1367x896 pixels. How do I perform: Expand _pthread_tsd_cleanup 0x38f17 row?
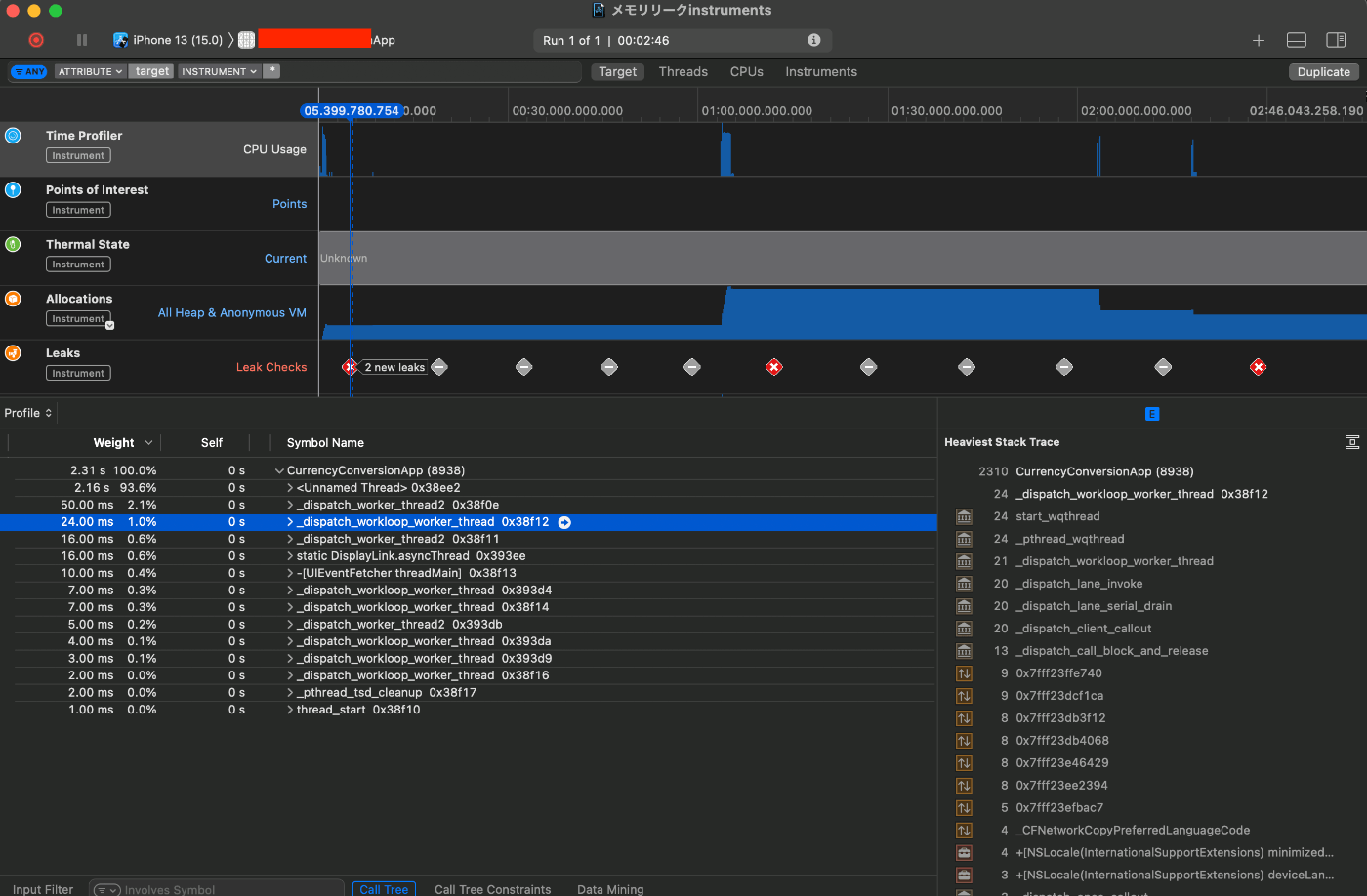(290, 693)
